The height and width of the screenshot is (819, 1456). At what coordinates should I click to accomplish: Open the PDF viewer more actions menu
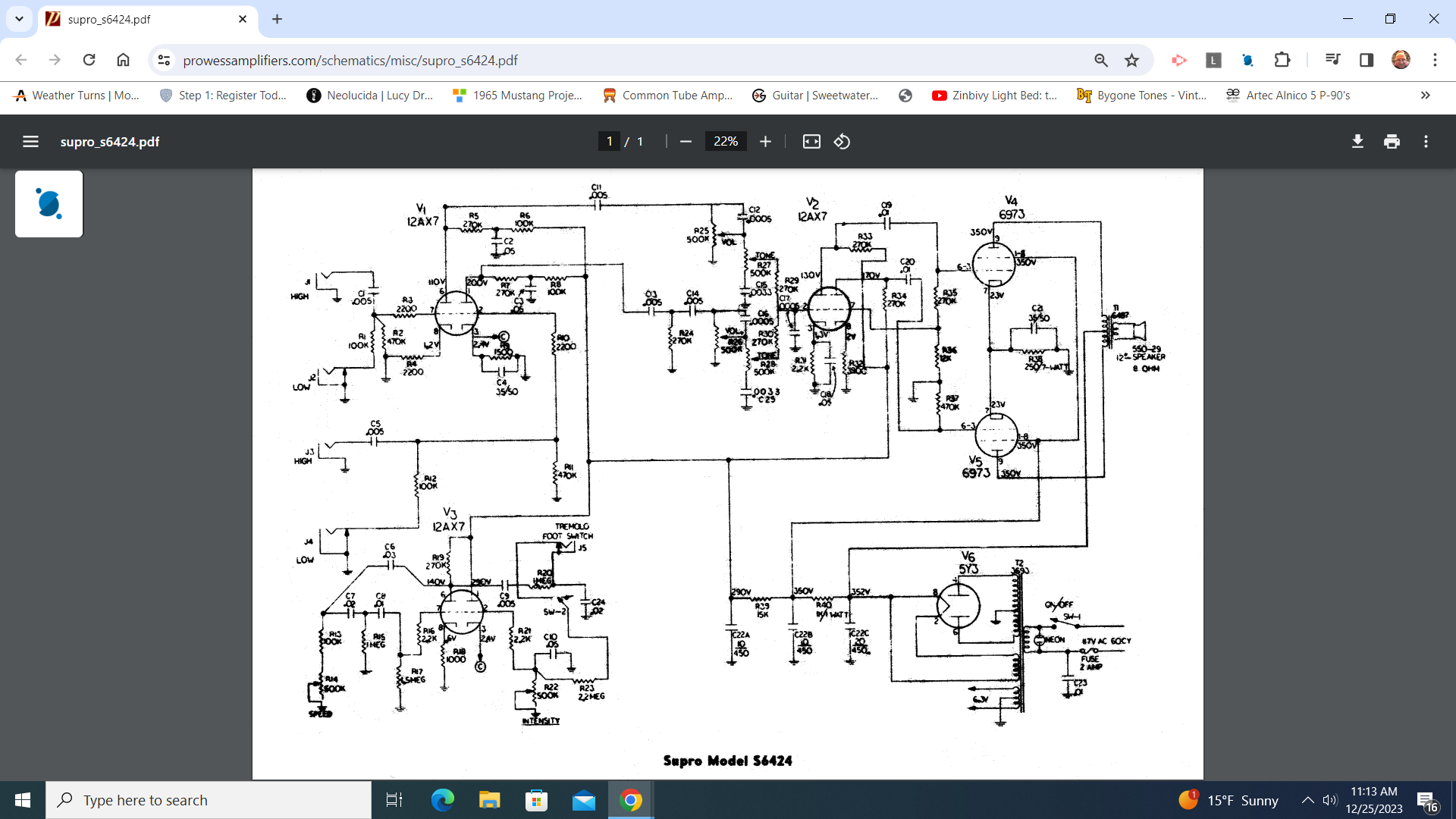[1426, 142]
